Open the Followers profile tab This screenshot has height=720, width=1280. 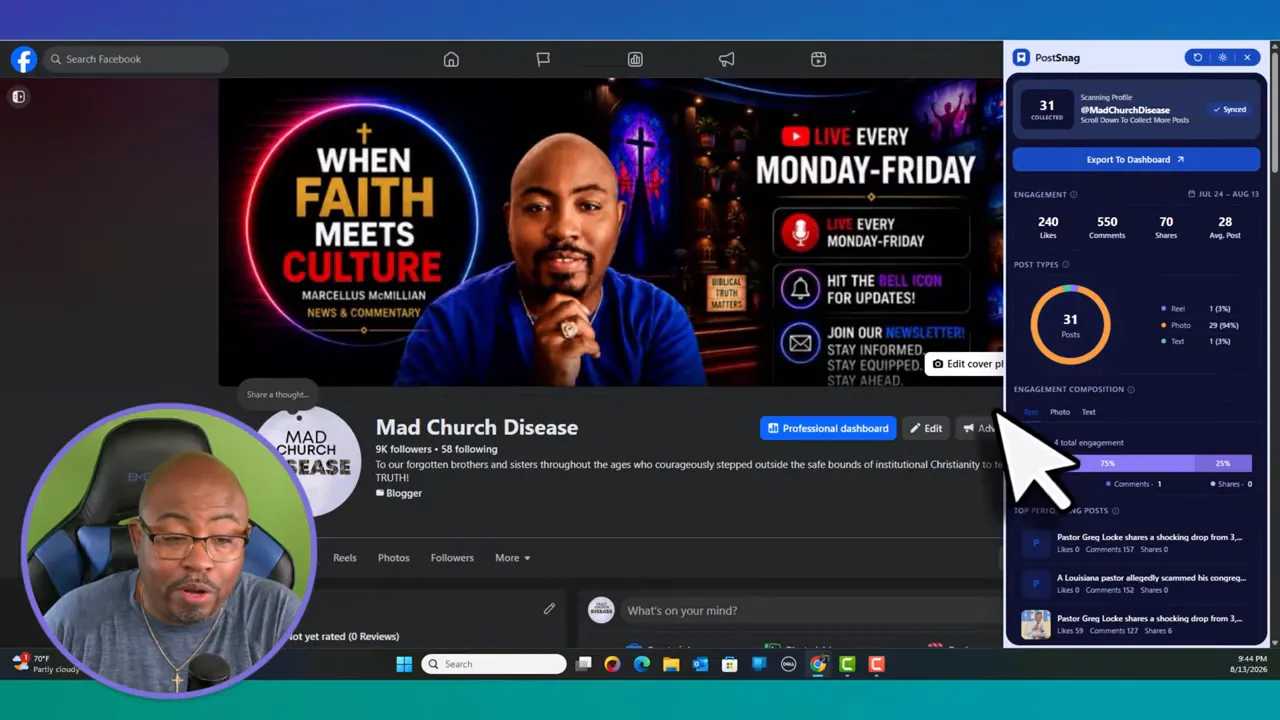tap(452, 558)
